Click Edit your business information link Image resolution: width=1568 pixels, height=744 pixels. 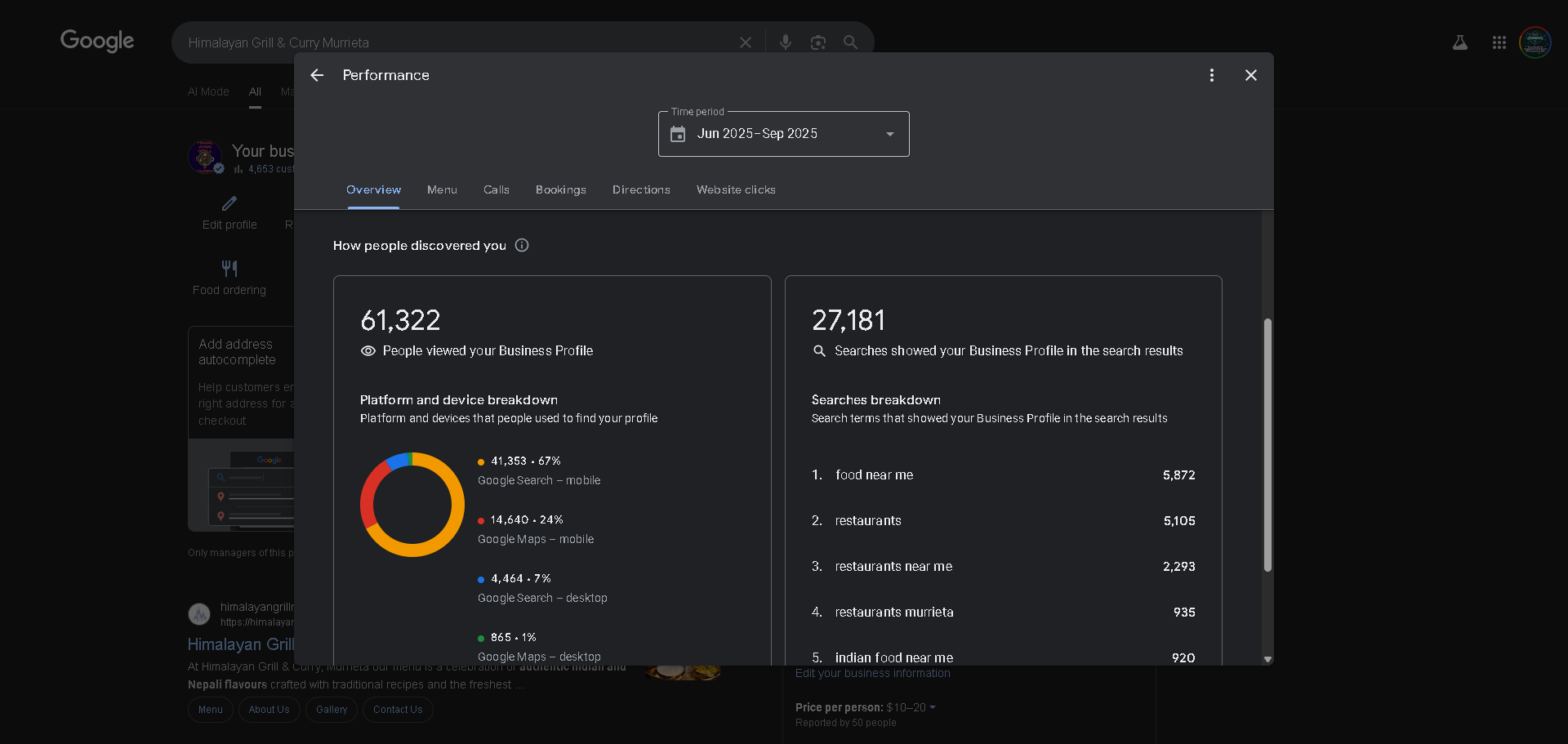click(873, 673)
